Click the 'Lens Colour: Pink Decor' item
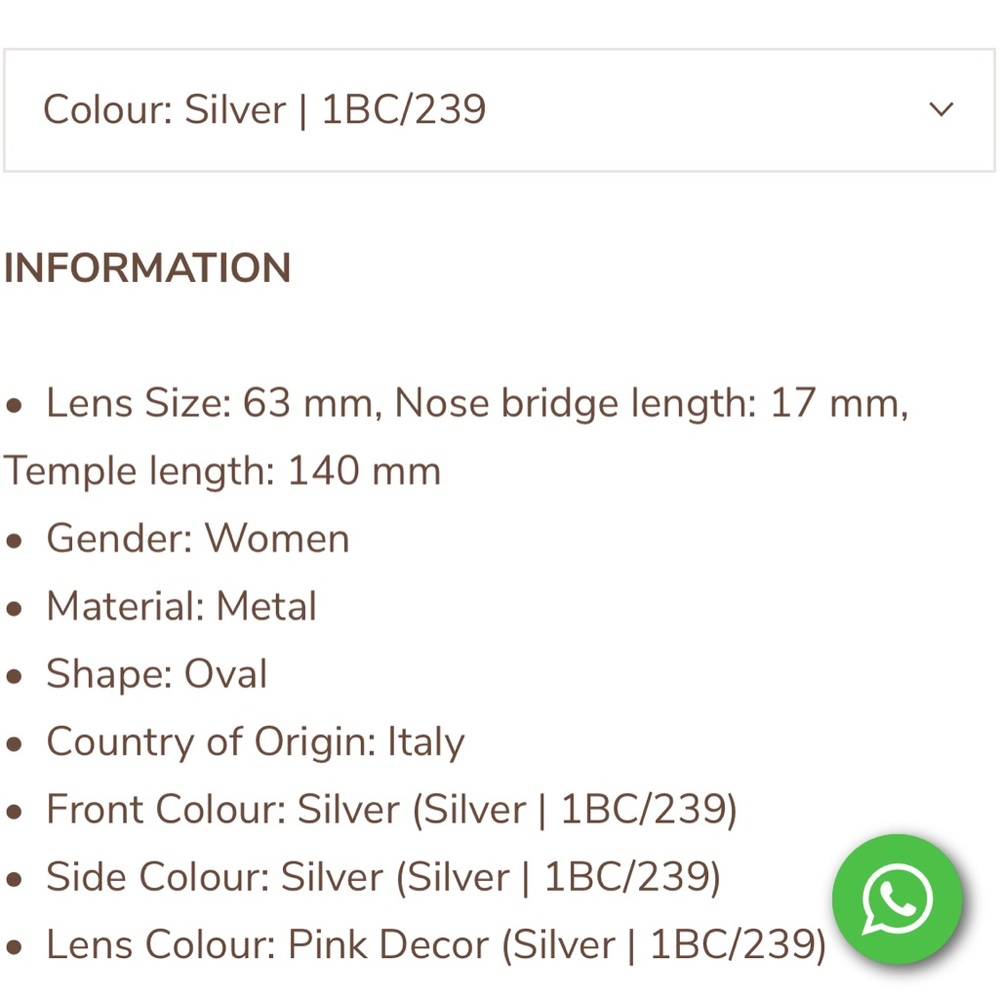This screenshot has height=1000, width=1000. point(436,945)
